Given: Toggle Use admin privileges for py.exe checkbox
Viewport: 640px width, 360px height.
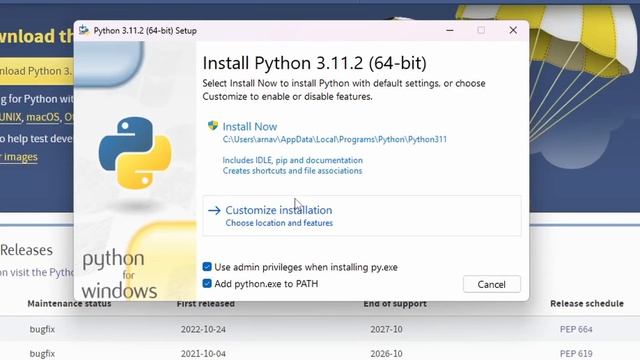Looking at the screenshot, I should pos(207,267).
